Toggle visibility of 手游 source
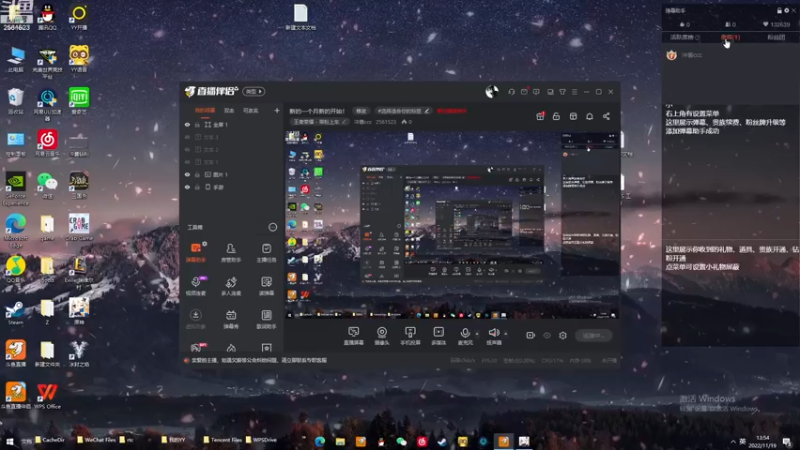The height and width of the screenshot is (450, 800). point(187,187)
